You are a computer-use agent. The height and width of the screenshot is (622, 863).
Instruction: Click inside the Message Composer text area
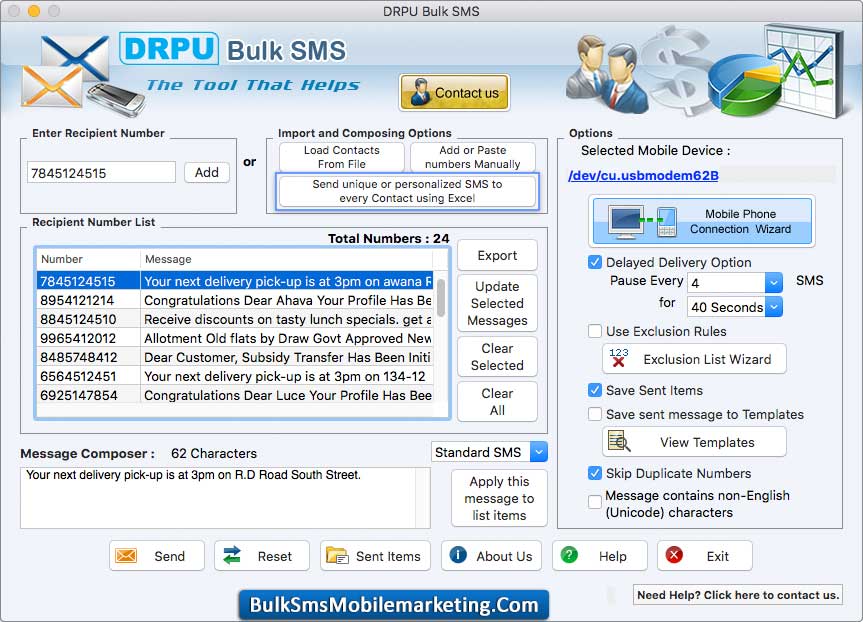click(225, 498)
